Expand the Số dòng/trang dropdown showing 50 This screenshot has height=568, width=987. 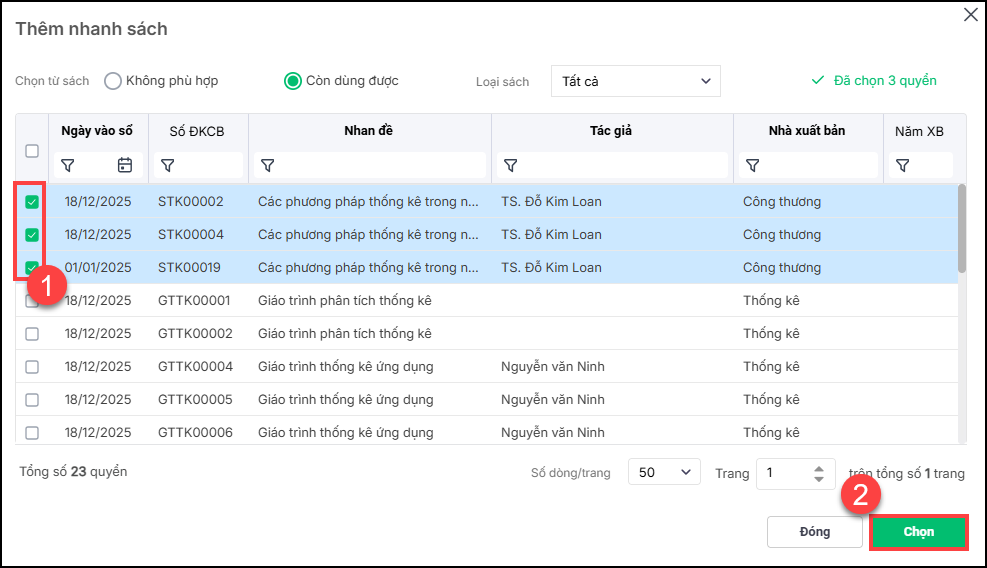(663, 473)
